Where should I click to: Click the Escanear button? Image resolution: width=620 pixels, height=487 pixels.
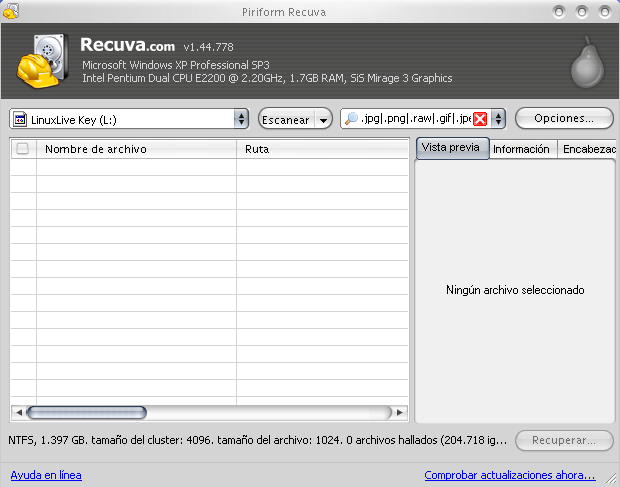pyautogui.click(x=287, y=119)
